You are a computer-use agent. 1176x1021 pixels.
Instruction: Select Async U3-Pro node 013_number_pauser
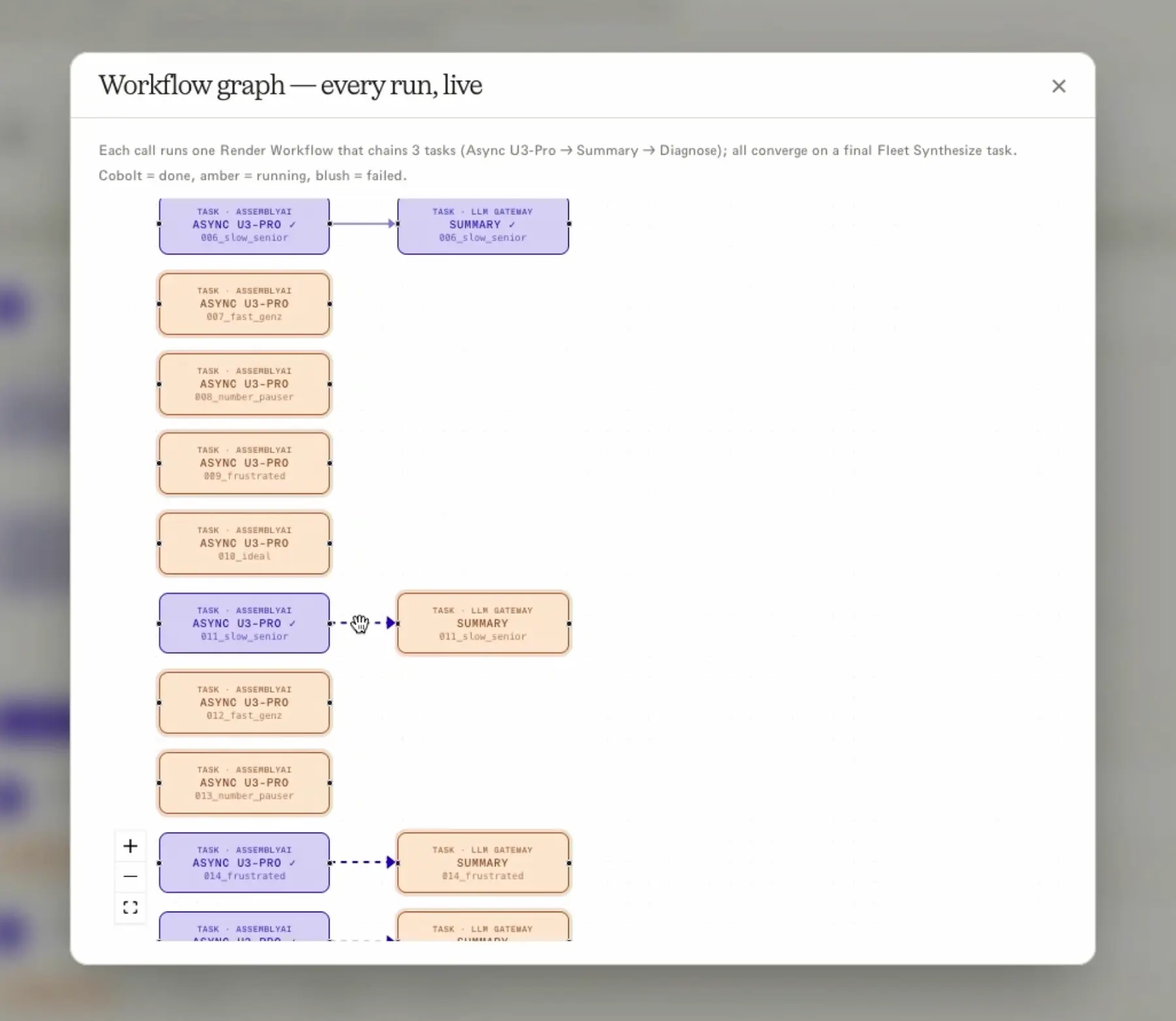[244, 783]
